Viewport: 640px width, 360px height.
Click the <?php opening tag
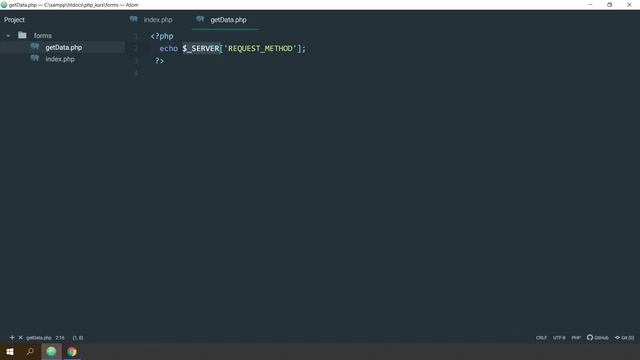162,36
